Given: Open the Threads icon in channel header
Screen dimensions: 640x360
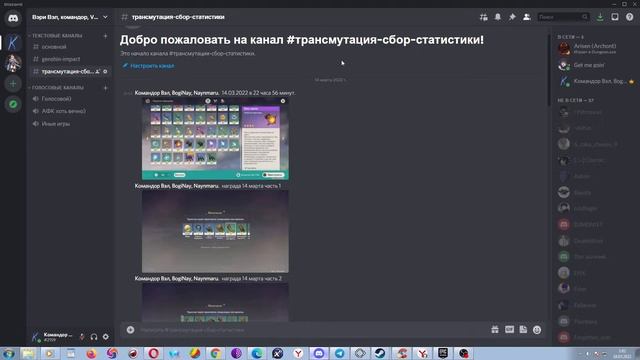Looking at the screenshot, I should click(x=483, y=17).
